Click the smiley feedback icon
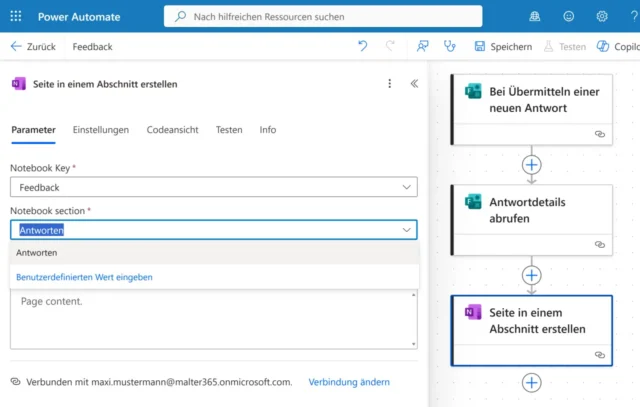The width and height of the screenshot is (640, 407). pos(569,16)
